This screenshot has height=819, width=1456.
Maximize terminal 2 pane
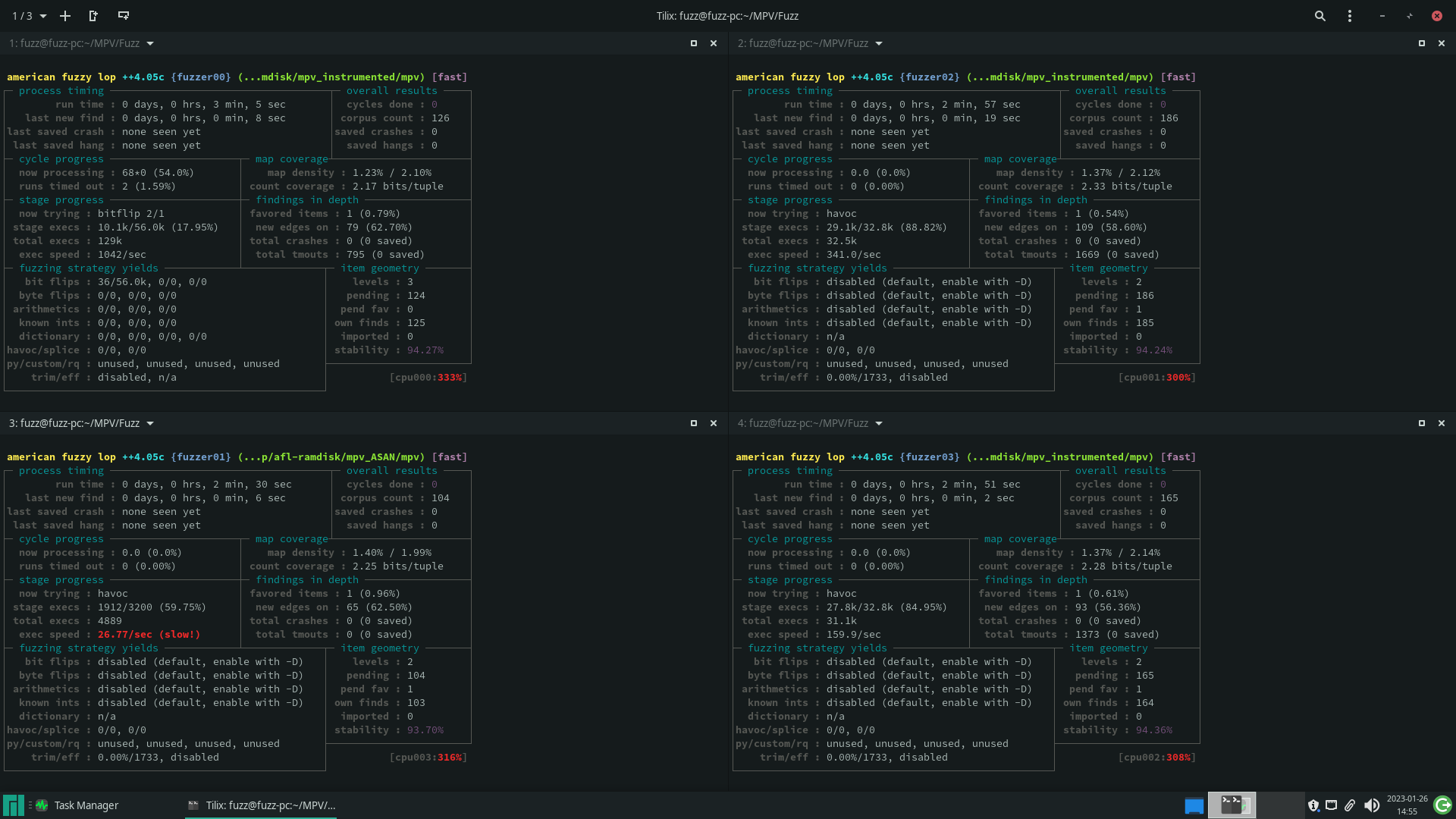1421,43
